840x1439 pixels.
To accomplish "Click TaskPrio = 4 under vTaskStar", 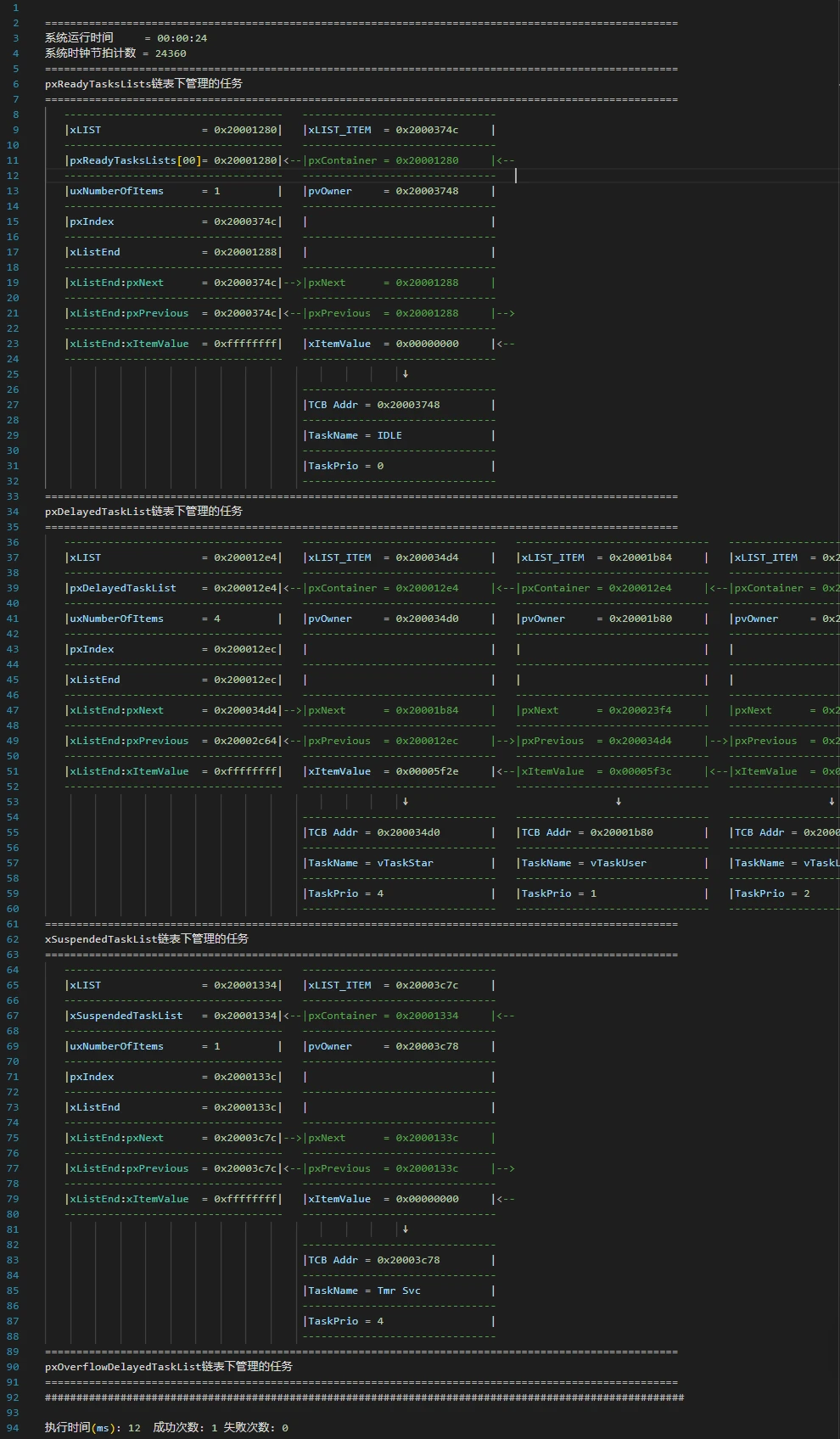I will pos(345,893).
